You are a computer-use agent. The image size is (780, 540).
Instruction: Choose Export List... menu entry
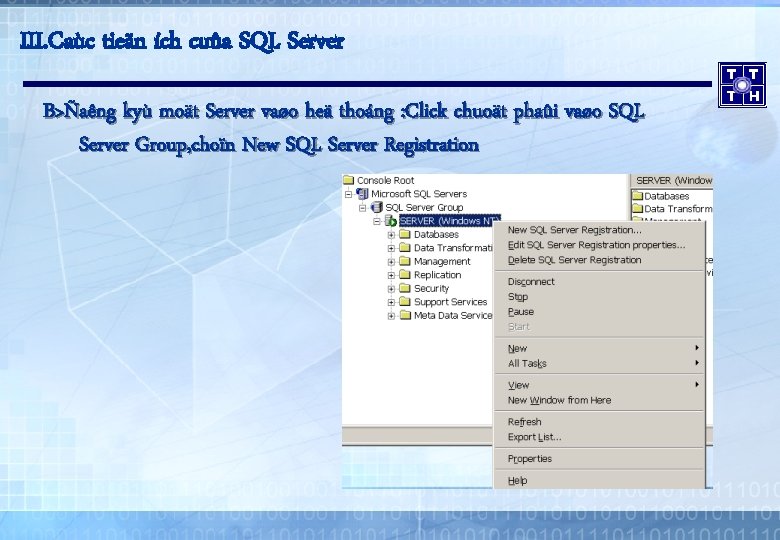pos(599,437)
